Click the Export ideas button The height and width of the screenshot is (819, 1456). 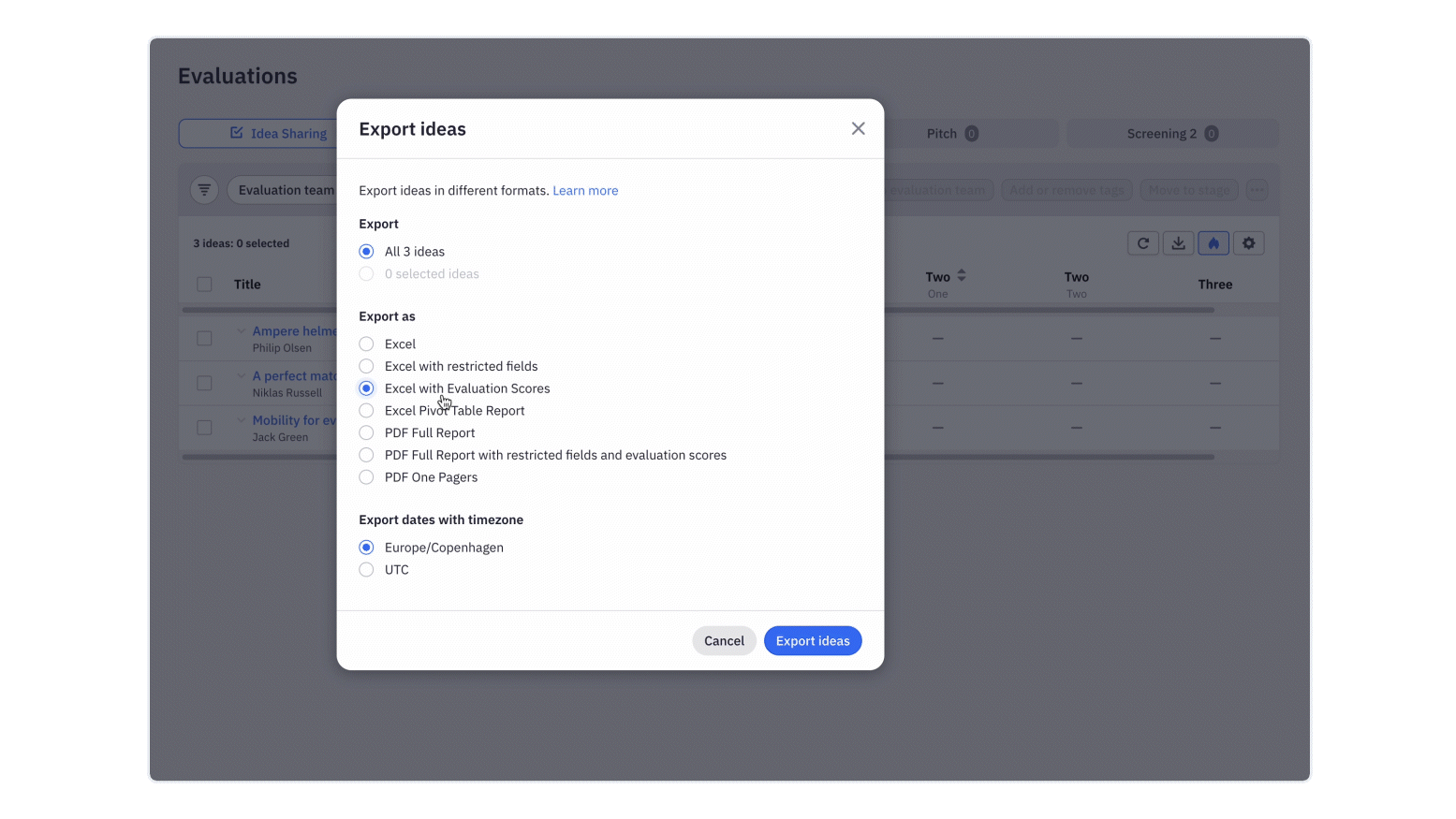812,640
